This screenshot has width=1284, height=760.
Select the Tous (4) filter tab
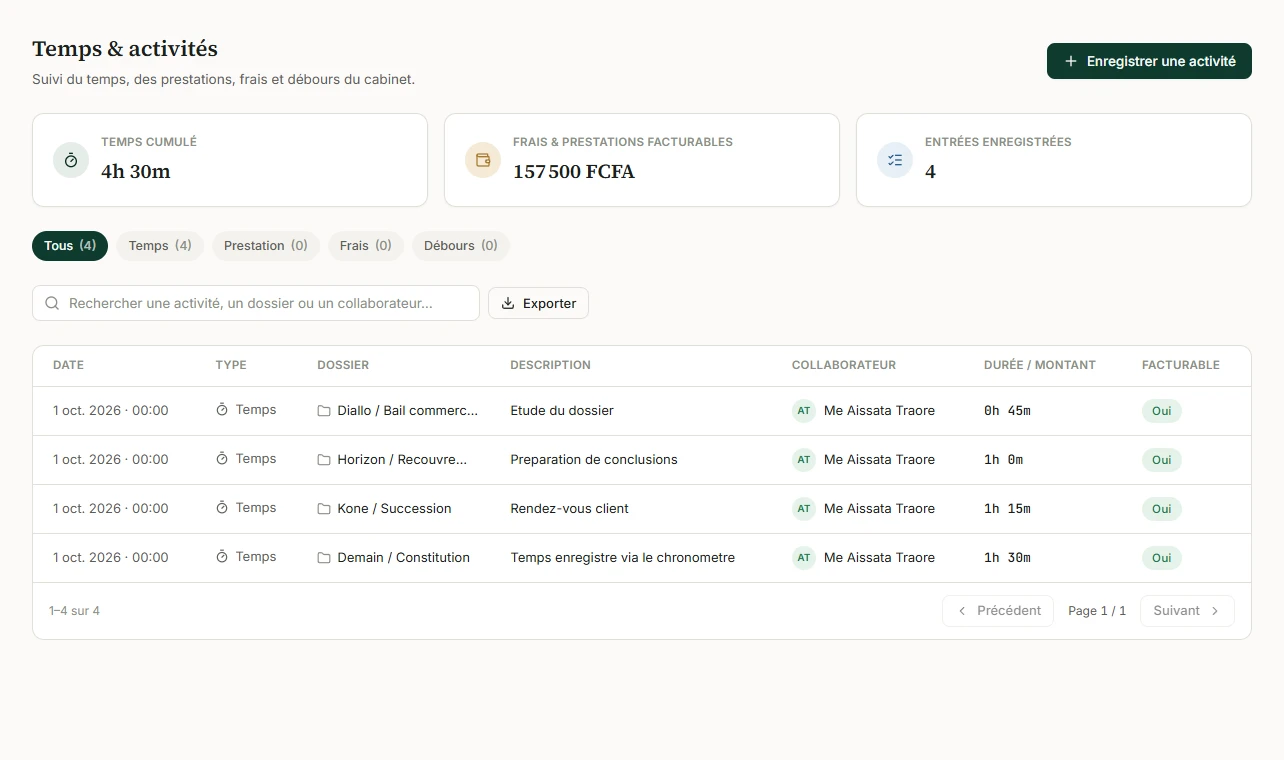(70, 246)
